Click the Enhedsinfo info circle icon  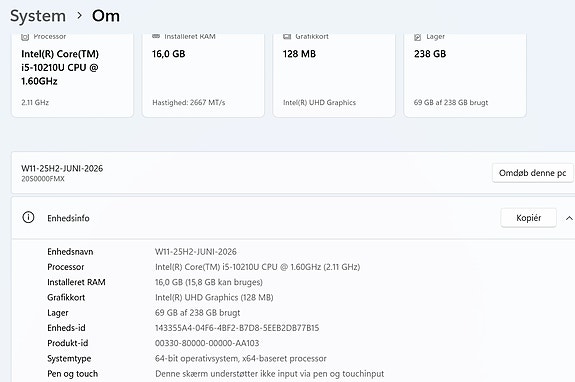28,217
